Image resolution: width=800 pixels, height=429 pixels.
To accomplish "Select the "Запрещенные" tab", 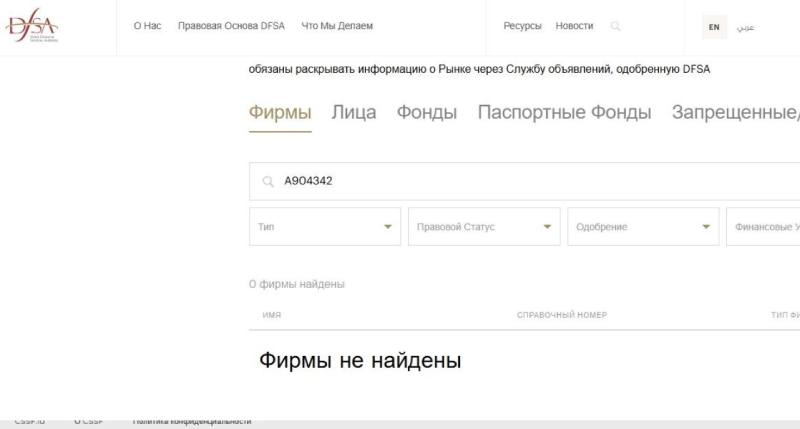I will tap(736, 112).
